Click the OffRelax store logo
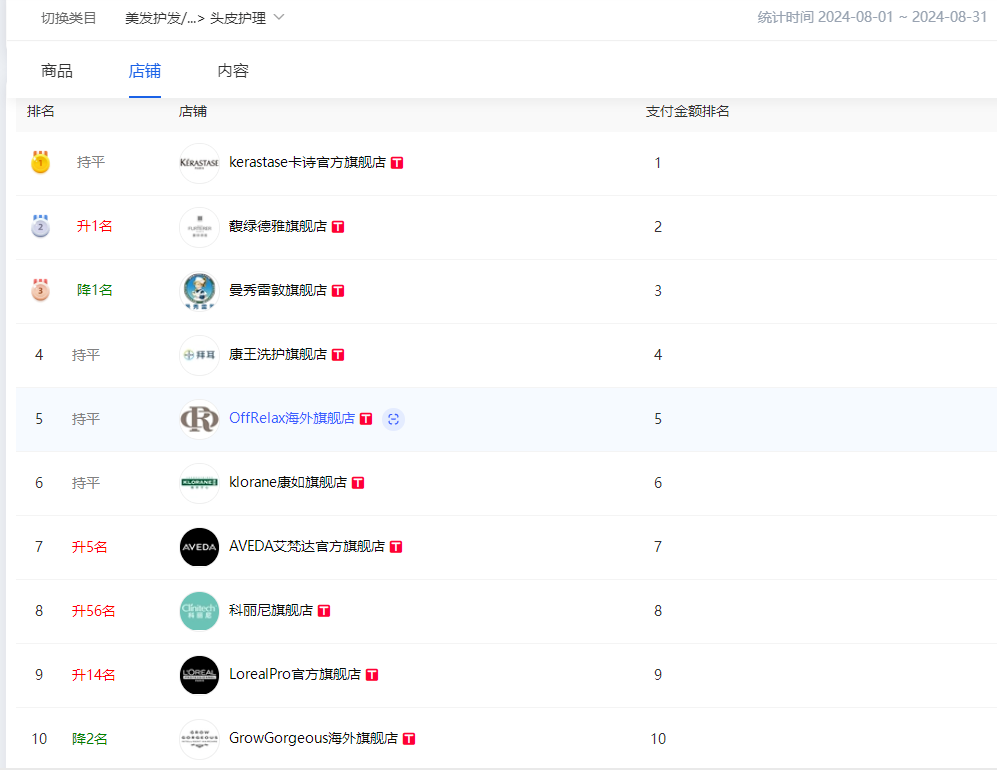 [200, 419]
